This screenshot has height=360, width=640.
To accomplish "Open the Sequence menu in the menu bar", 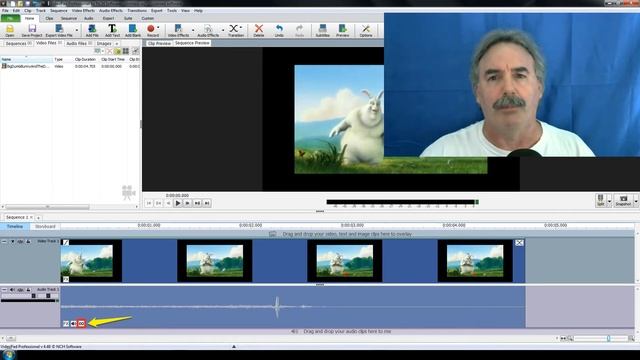I will [x=59, y=11].
